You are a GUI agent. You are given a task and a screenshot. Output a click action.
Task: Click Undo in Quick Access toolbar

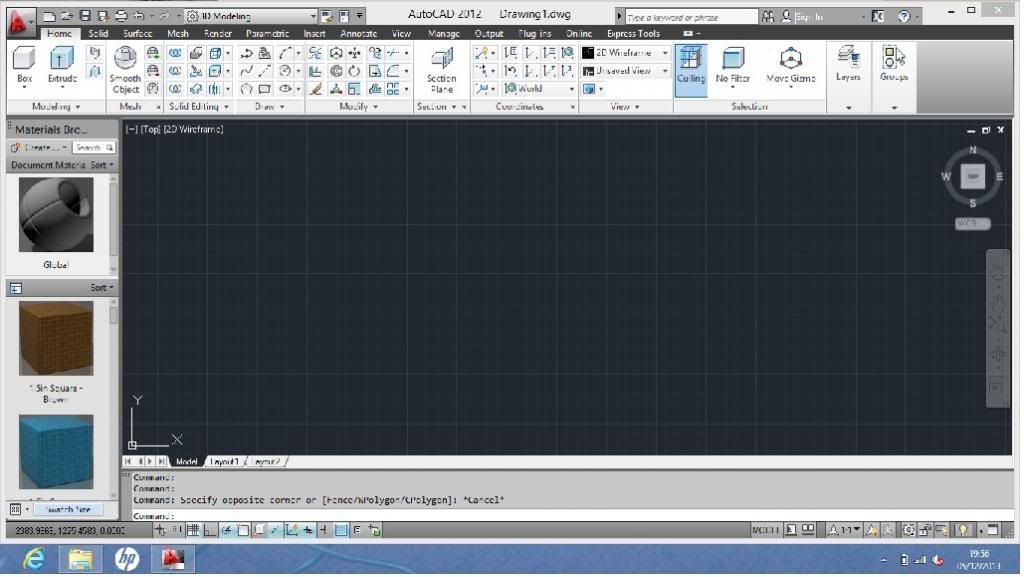pos(138,16)
